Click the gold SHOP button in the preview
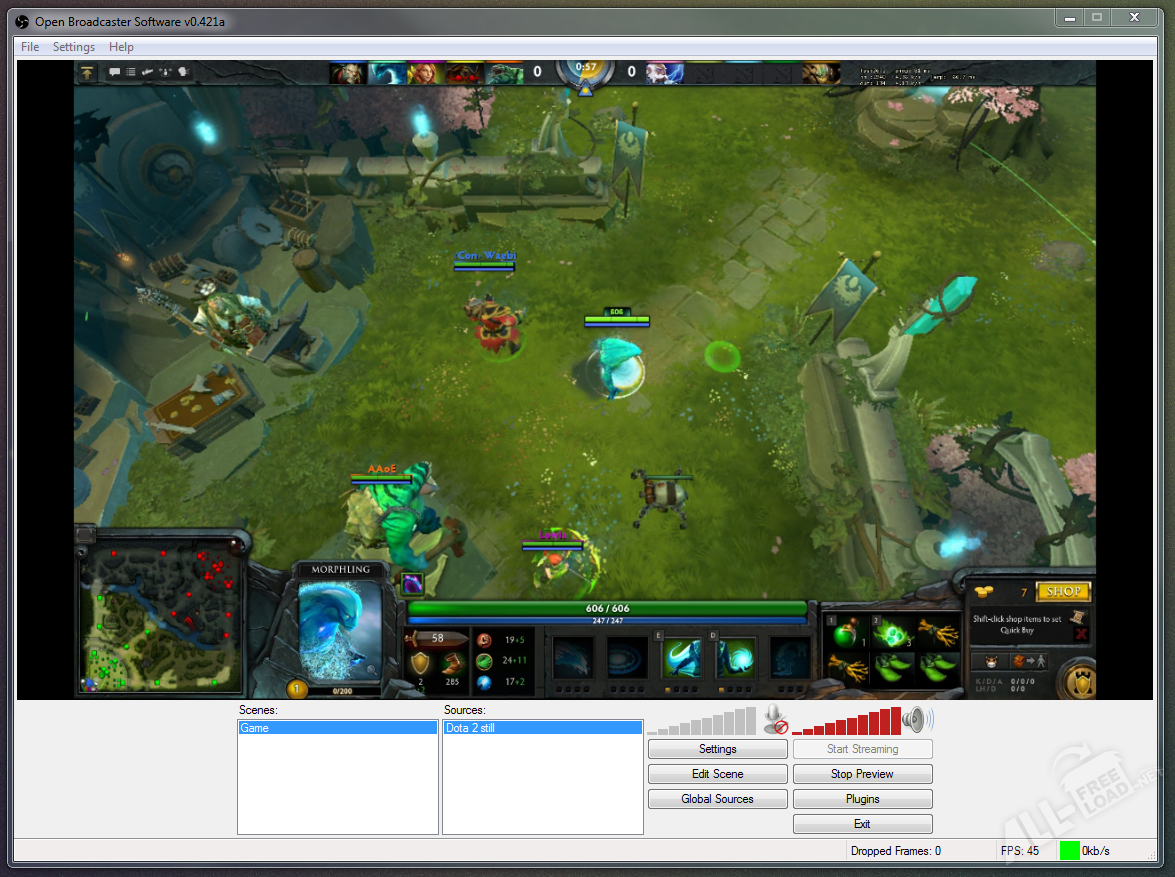This screenshot has width=1175, height=877. [x=1062, y=591]
